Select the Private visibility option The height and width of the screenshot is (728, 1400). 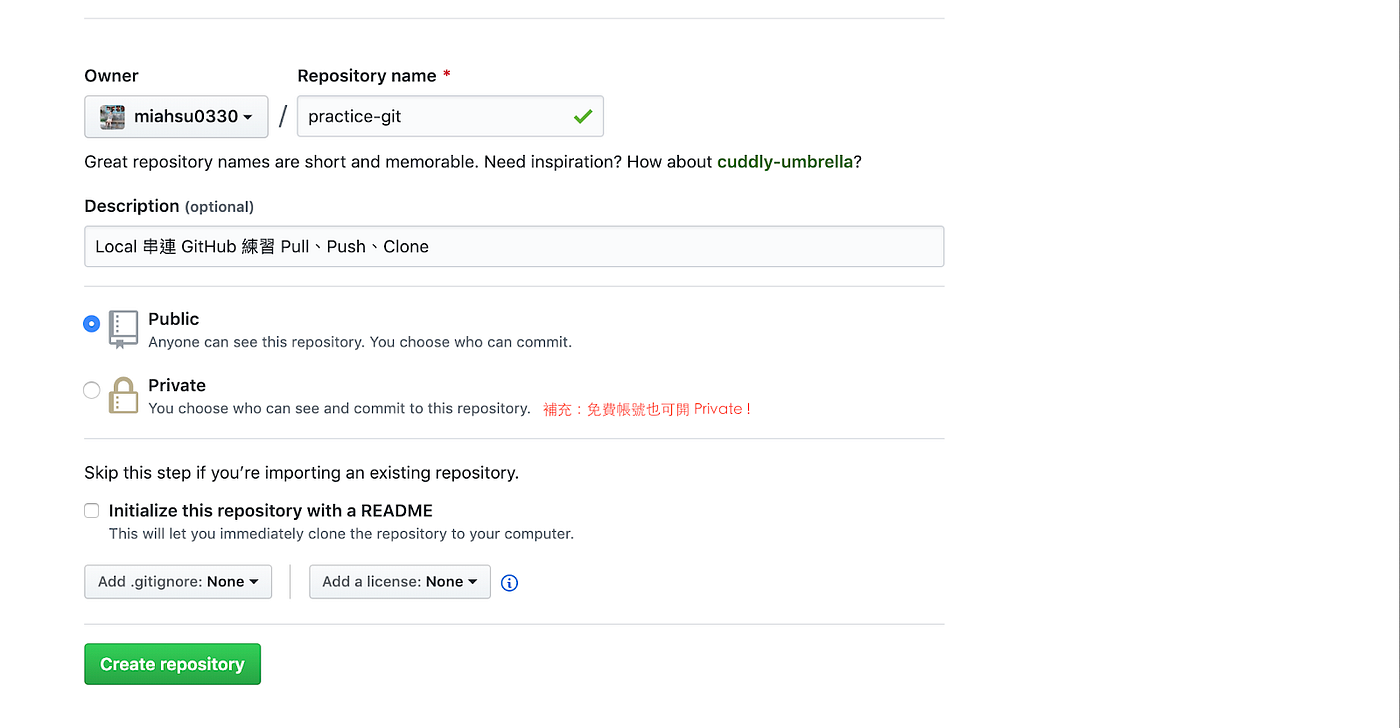[91, 390]
